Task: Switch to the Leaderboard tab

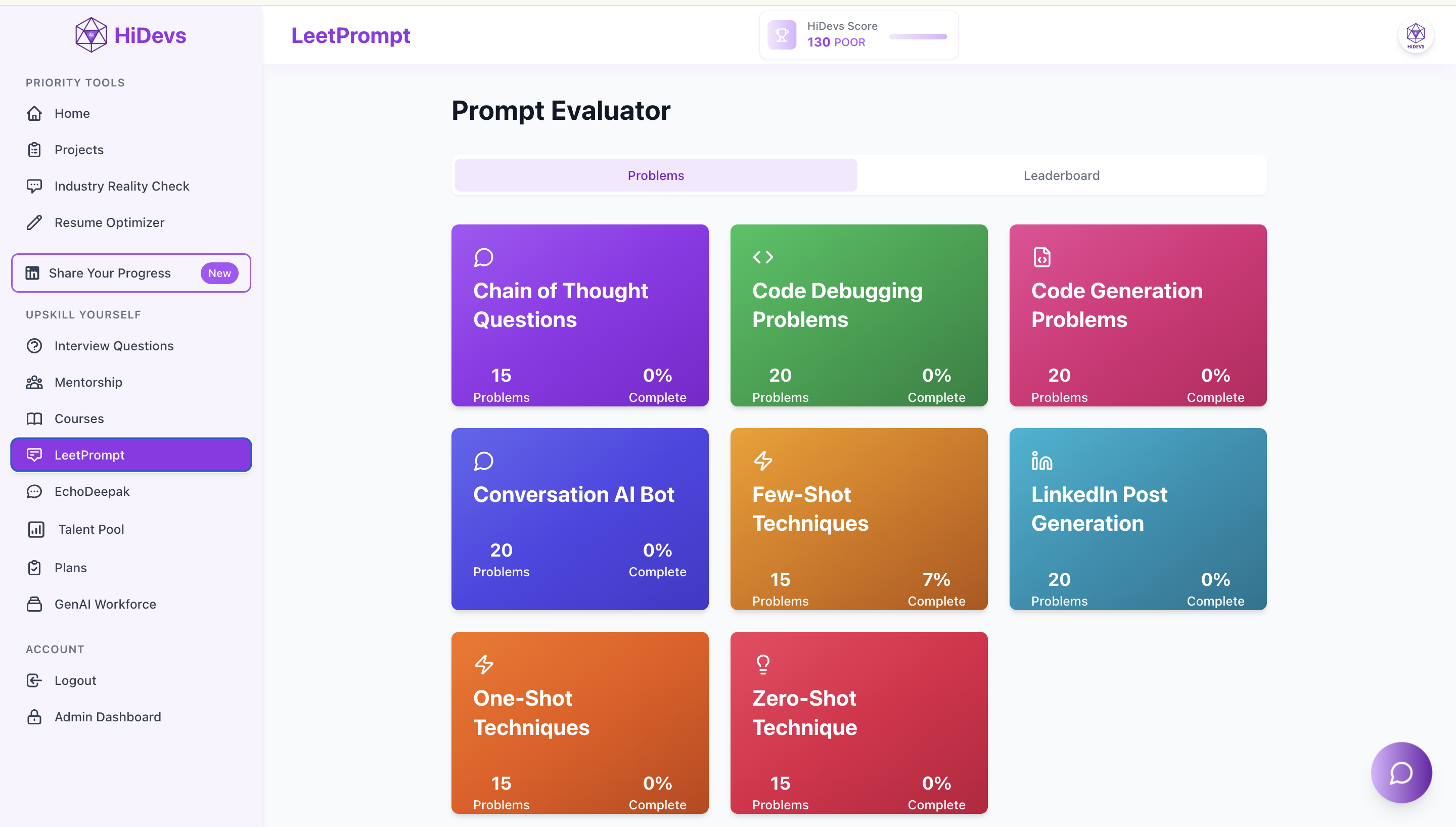Action: coord(1061,175)
